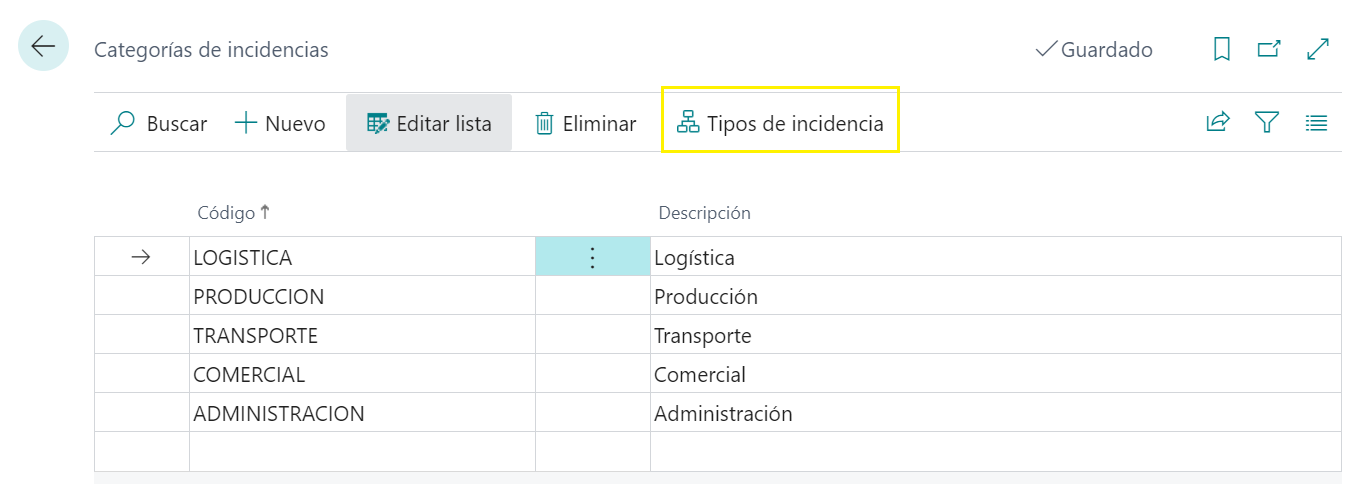The image size is (1357, 490).
Task: Click the bookmark icon
Action: coord(1221,49)
